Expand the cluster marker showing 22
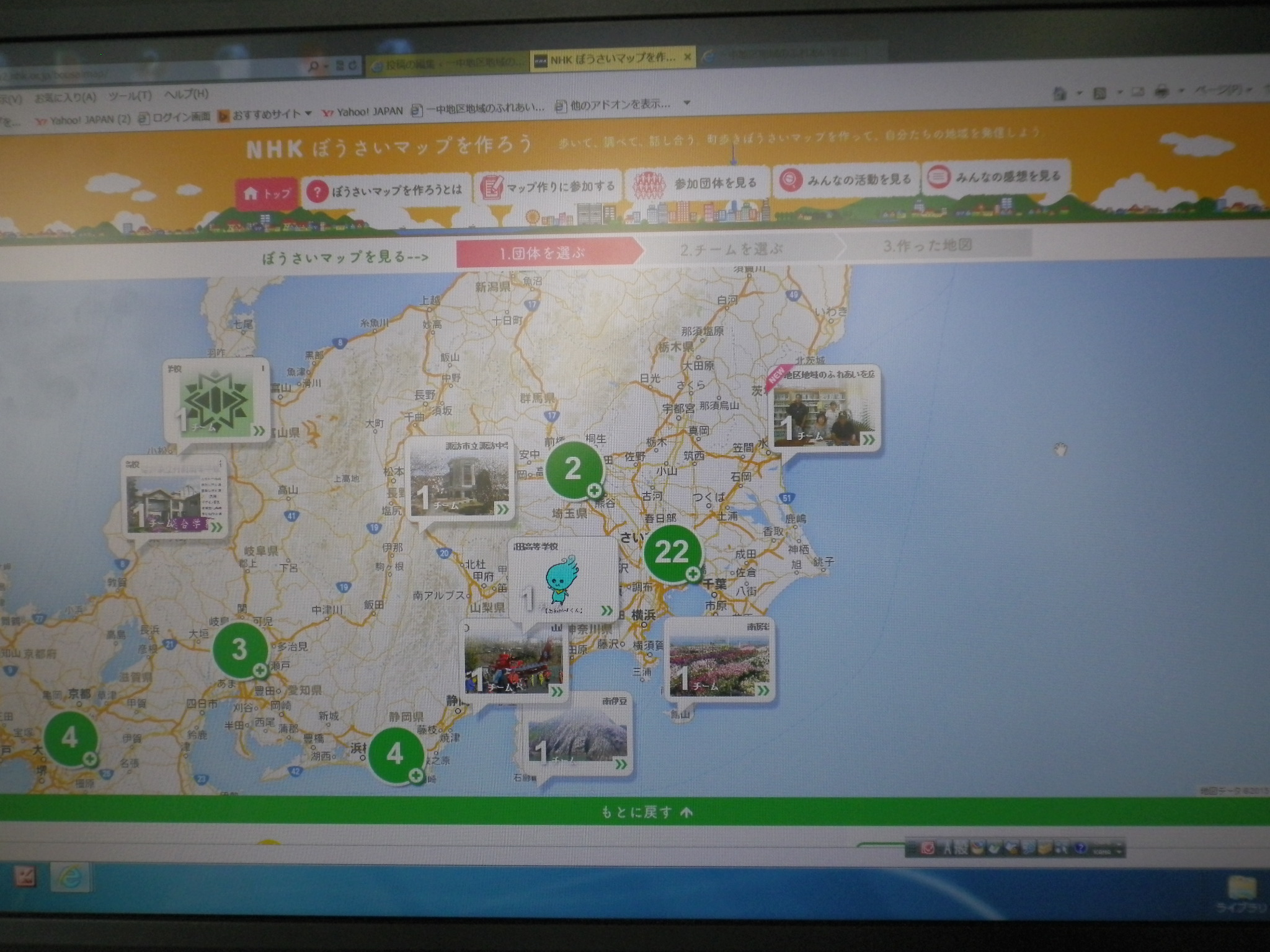 672,553
